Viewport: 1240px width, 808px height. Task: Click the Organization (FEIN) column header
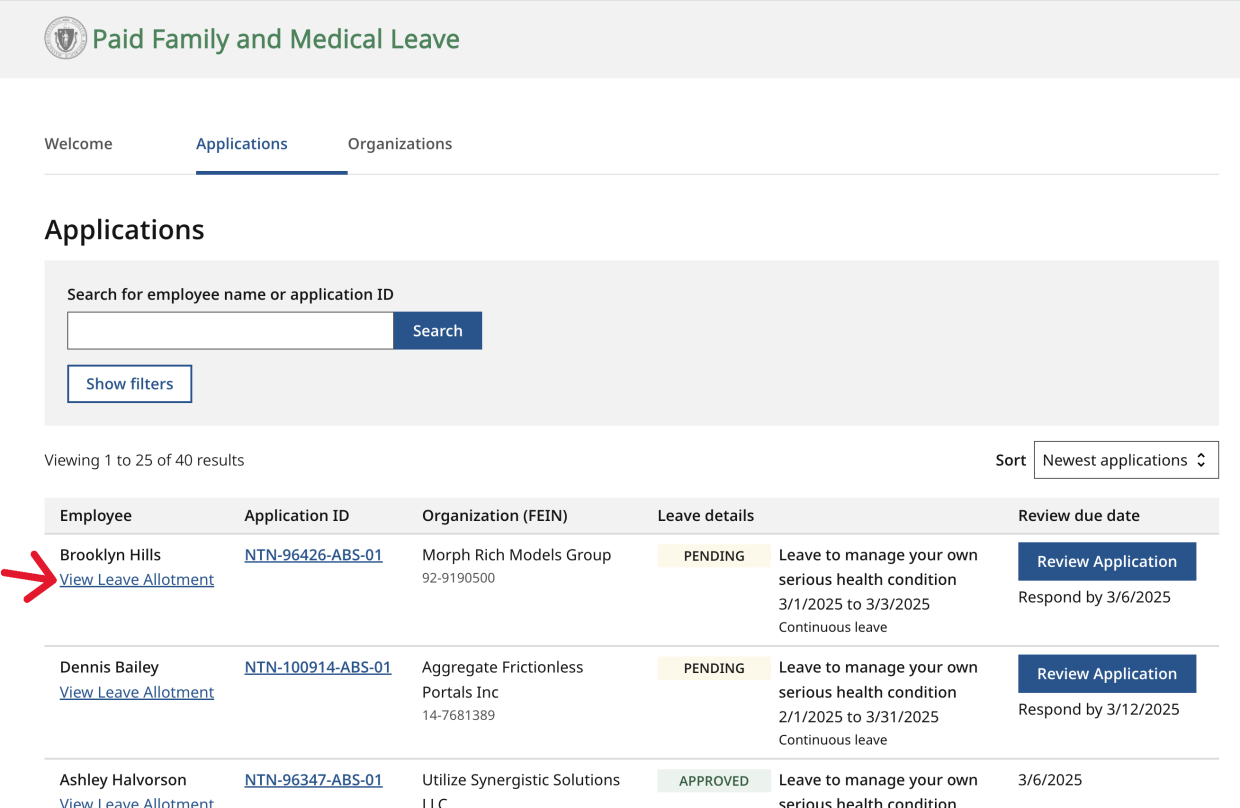point(495,516)
